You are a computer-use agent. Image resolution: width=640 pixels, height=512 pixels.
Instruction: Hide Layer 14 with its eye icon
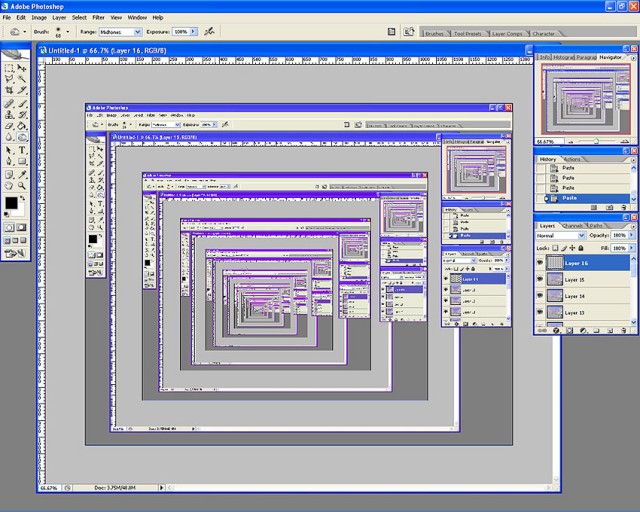(540, 296)
